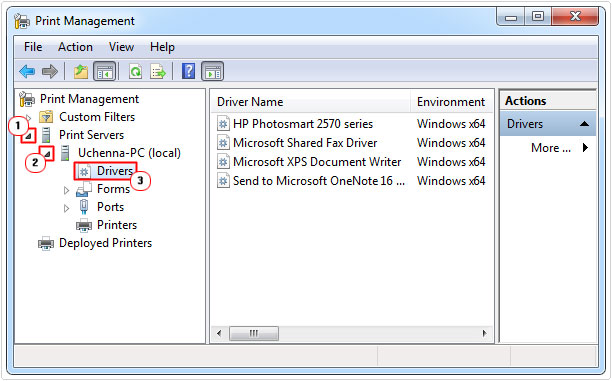Click the Up one level folder icon

pyautogui.click(x=81, y=71)
